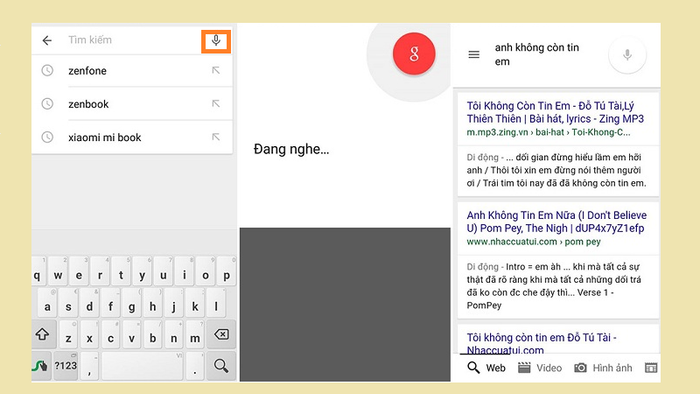Insert zenfone into search with arrow icon

click(x=216, y=70)
